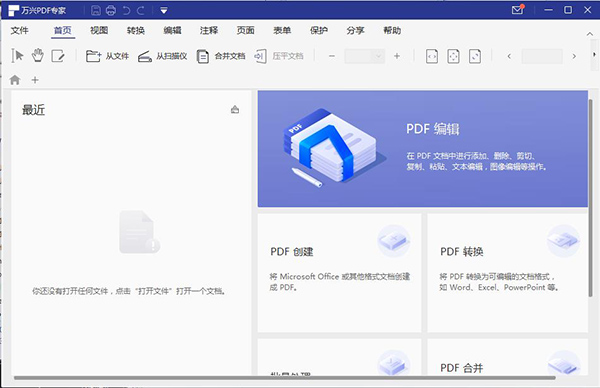
Task: Add new tab with plus icon
Action: [35, 80]
